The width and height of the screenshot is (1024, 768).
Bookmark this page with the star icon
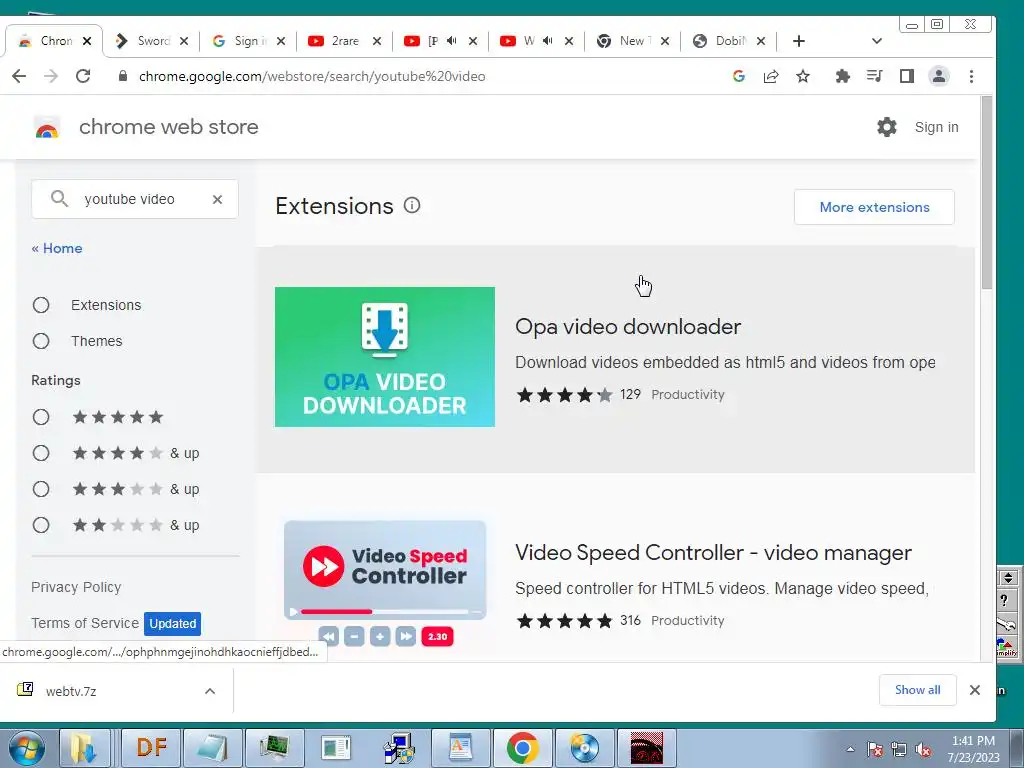803,76
